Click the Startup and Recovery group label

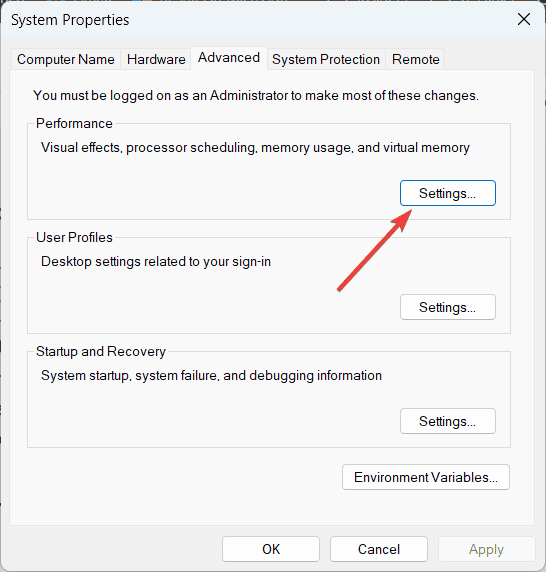(x=101, y=352)
